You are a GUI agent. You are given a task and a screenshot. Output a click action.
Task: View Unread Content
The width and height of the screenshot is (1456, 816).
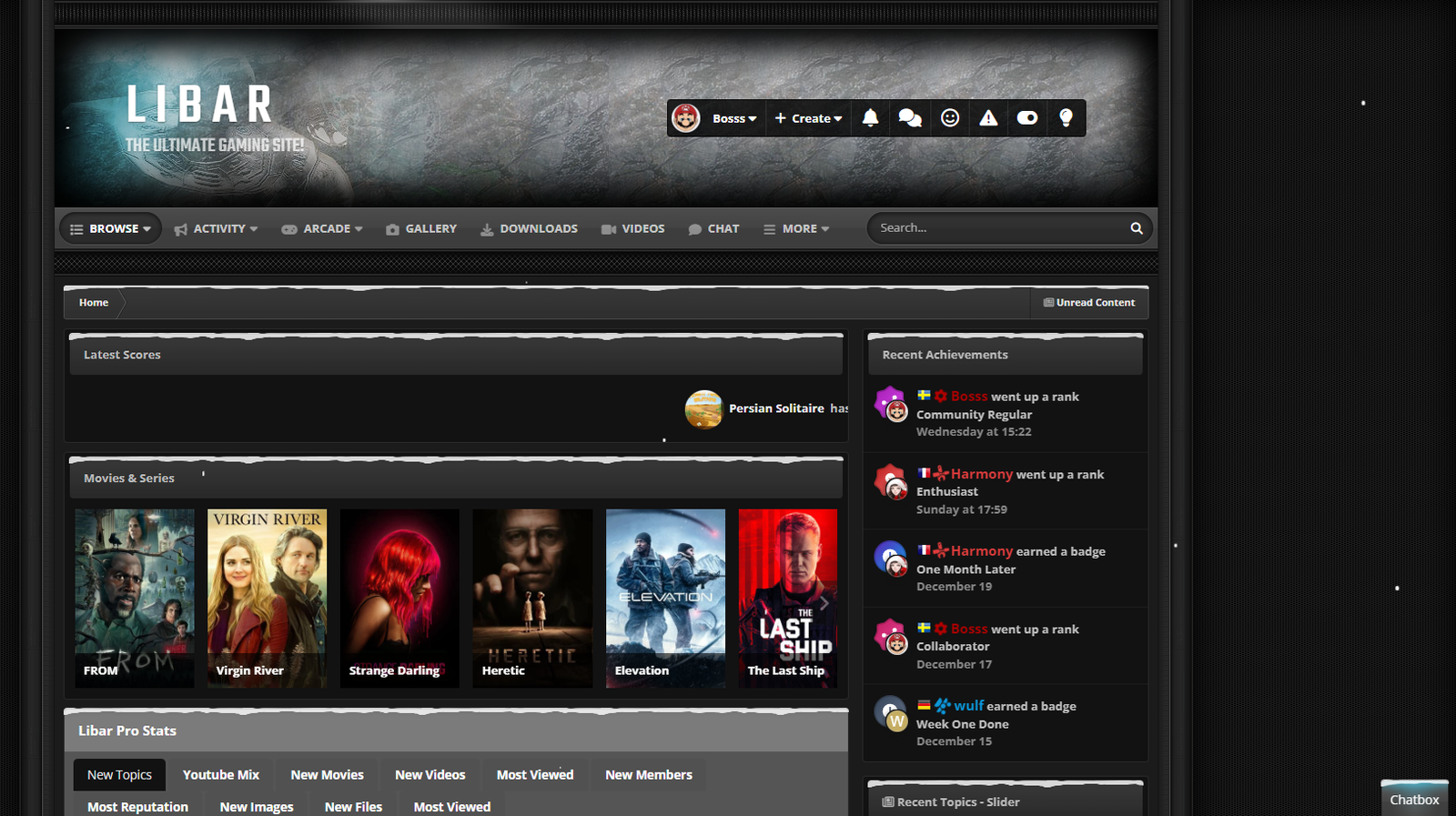1089,303
